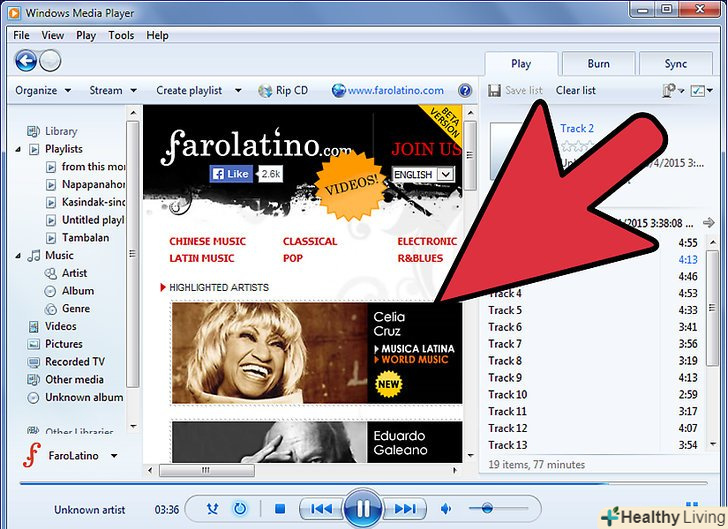Skip to the next track
728x529 pixels.
(x=404, y=509)
